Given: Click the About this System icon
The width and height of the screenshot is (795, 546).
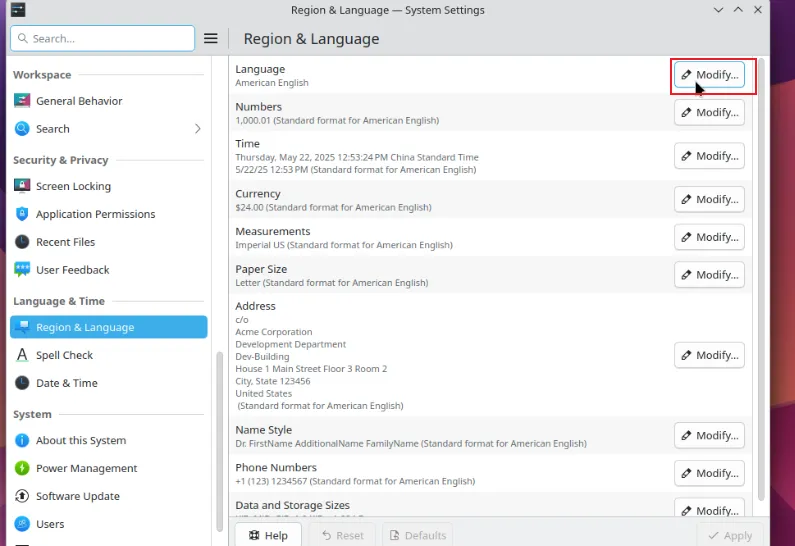Looking at the screenshot, I should tap(22, 441).
